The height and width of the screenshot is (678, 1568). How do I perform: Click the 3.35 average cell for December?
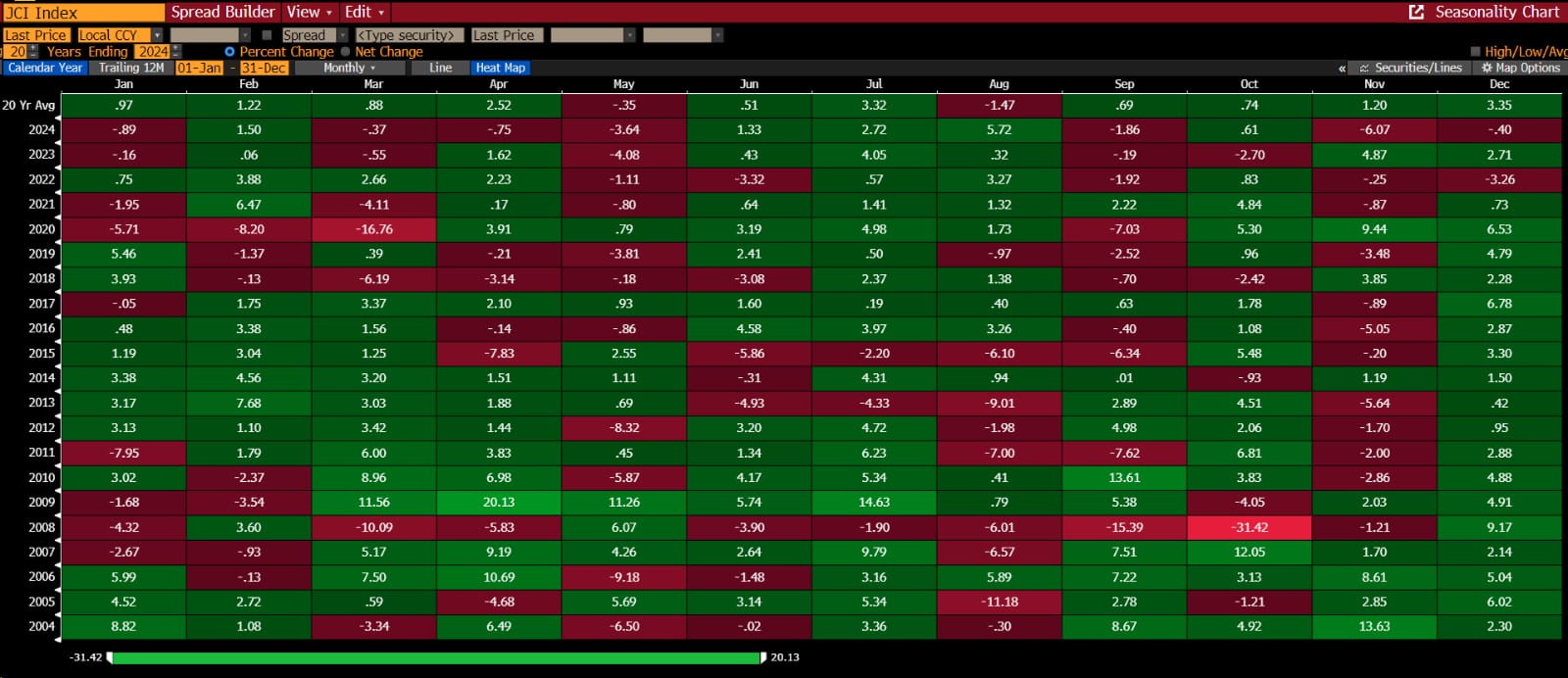pos(1499,105)
